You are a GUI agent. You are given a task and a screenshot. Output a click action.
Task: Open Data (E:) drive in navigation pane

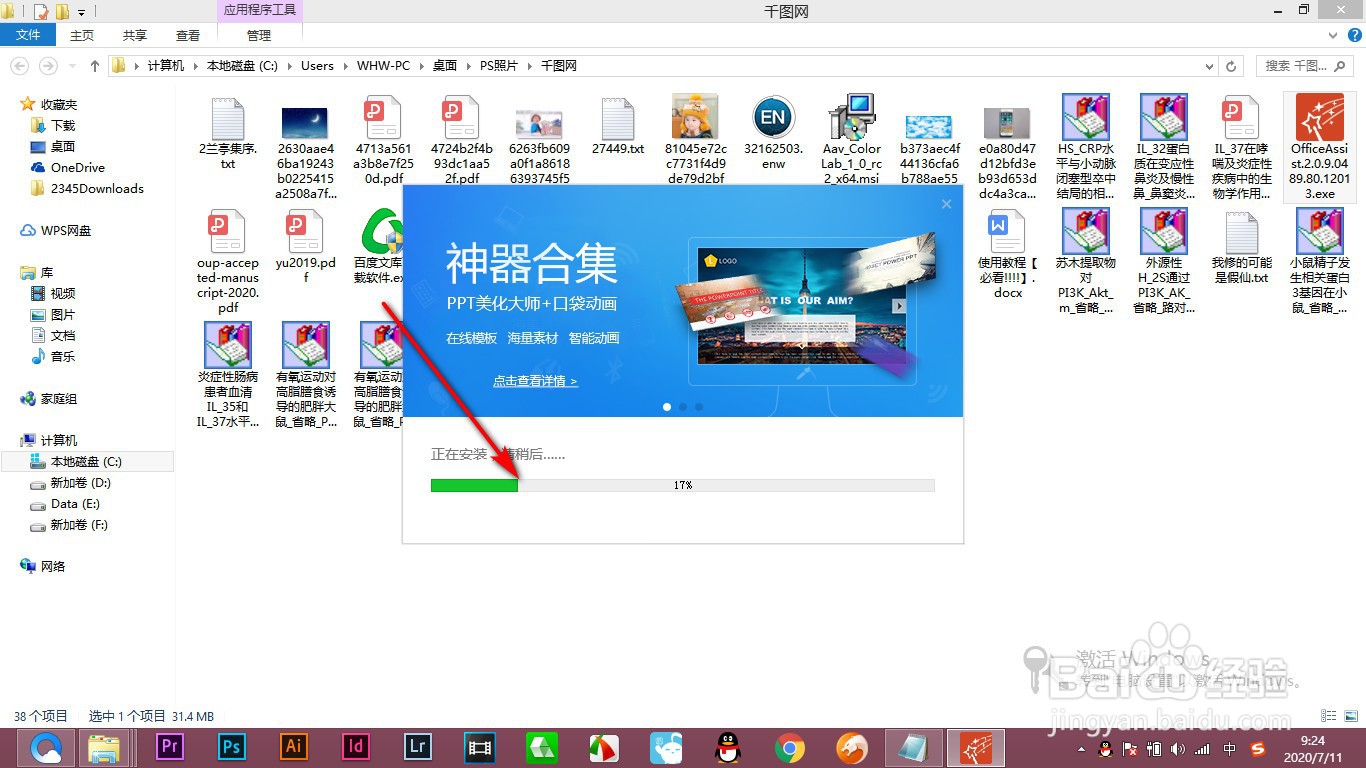click(75, 504)
